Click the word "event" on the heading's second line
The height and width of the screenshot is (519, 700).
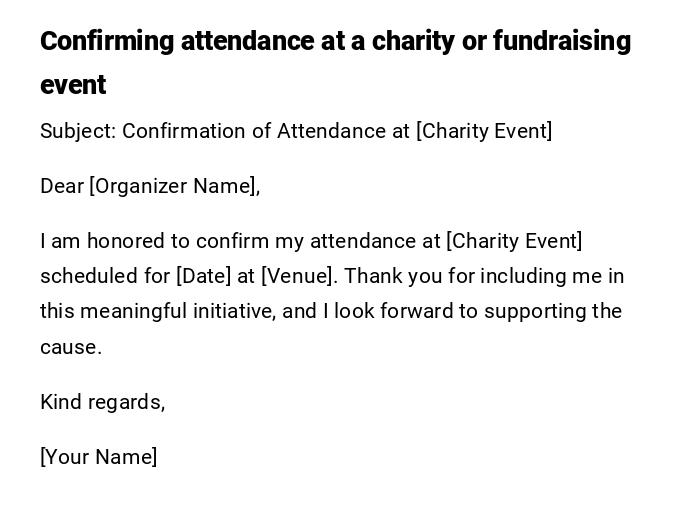(73, 86)
